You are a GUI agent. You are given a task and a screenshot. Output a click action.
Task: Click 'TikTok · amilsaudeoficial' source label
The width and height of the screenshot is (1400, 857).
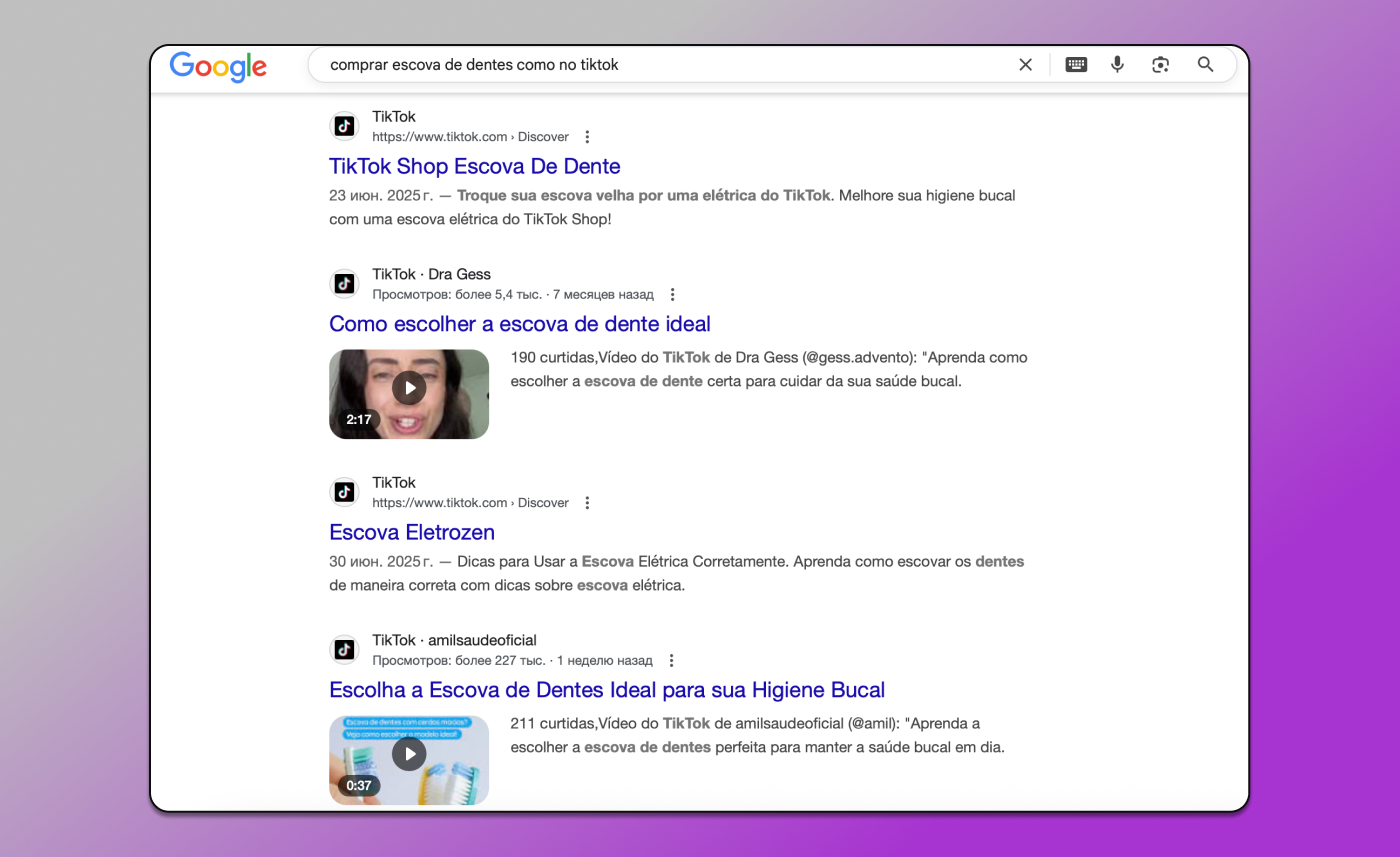coord(455,640)
